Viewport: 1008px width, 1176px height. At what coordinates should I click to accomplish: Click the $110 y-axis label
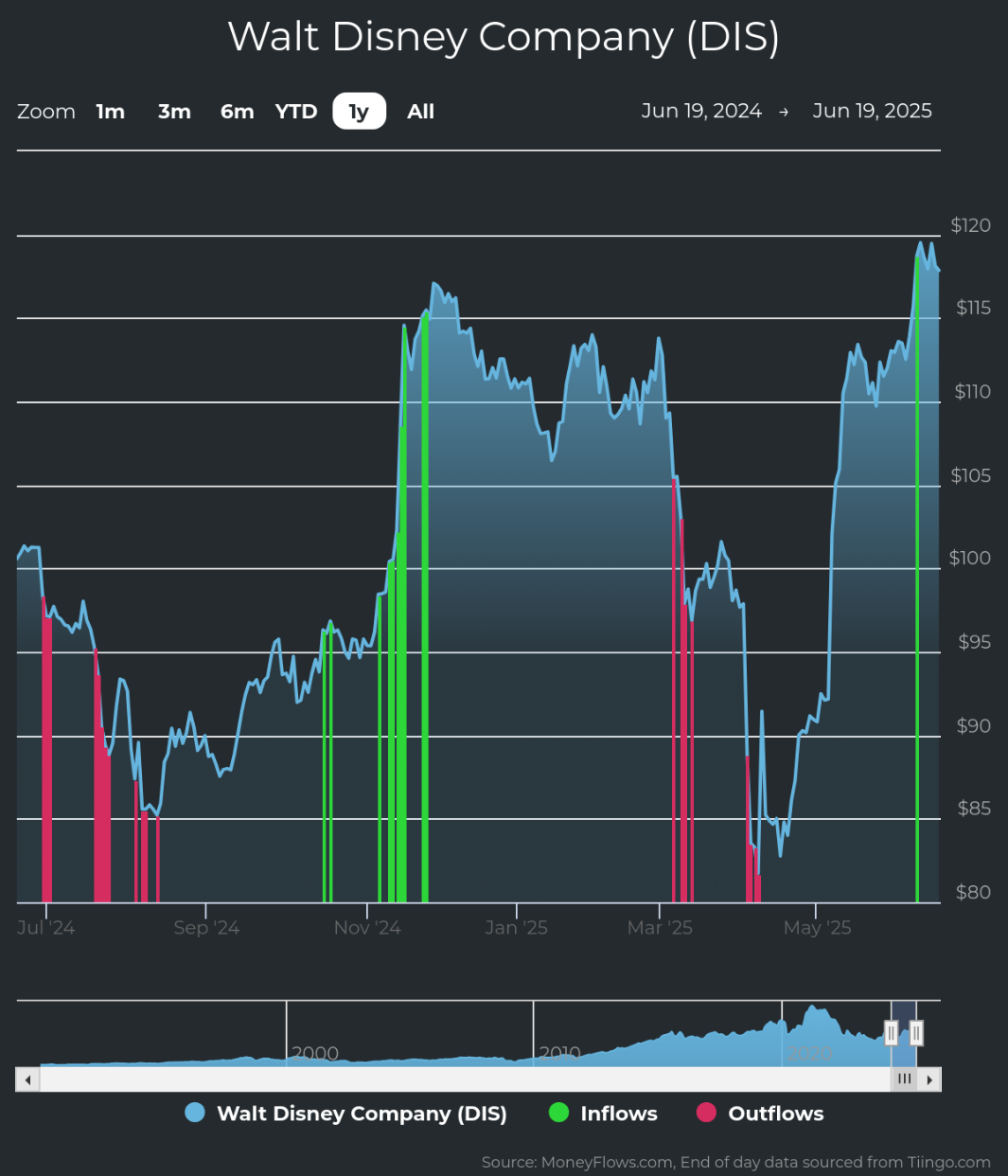pos(973,391)
